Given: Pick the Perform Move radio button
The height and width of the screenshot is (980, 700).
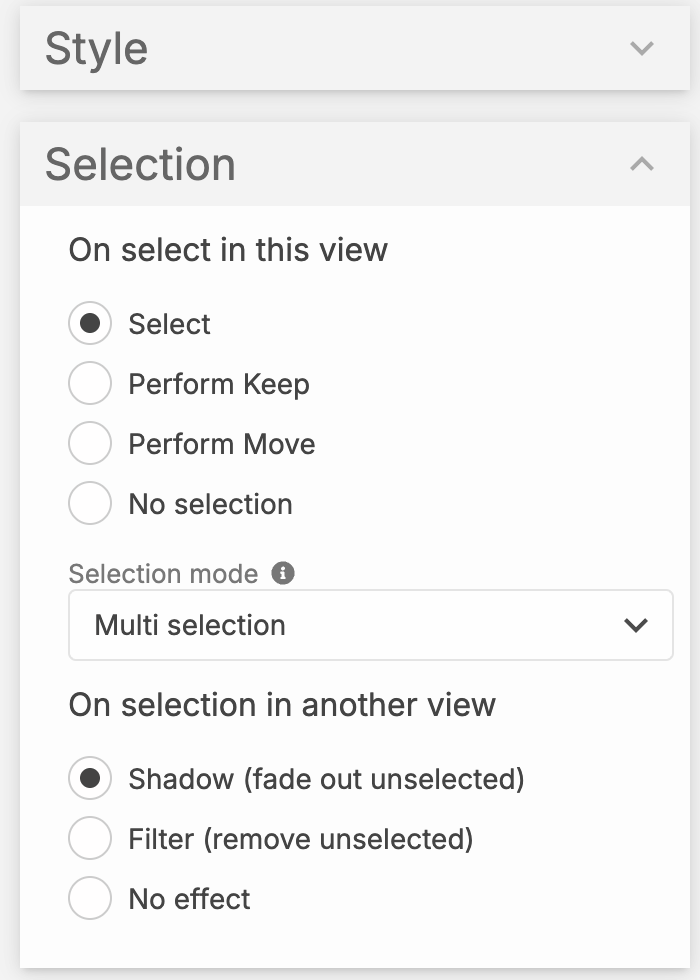Looking at the screenshot, I should 90,444.
